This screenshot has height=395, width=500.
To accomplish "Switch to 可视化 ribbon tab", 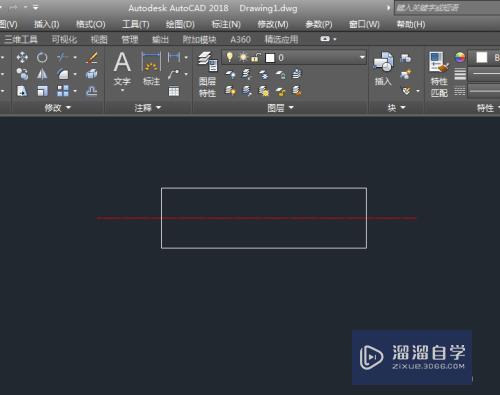I will click(x=64, y=39).
